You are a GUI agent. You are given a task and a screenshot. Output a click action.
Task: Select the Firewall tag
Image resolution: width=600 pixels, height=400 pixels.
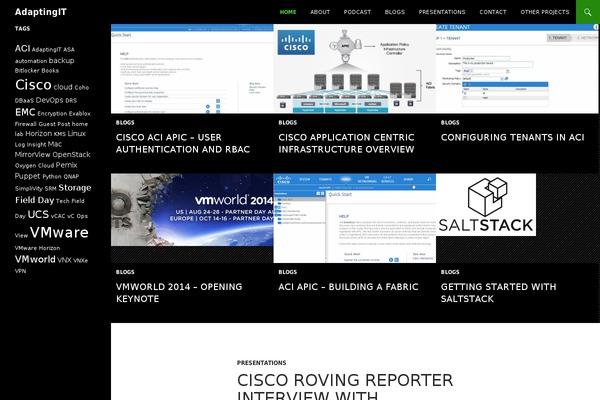click(26, 124)
